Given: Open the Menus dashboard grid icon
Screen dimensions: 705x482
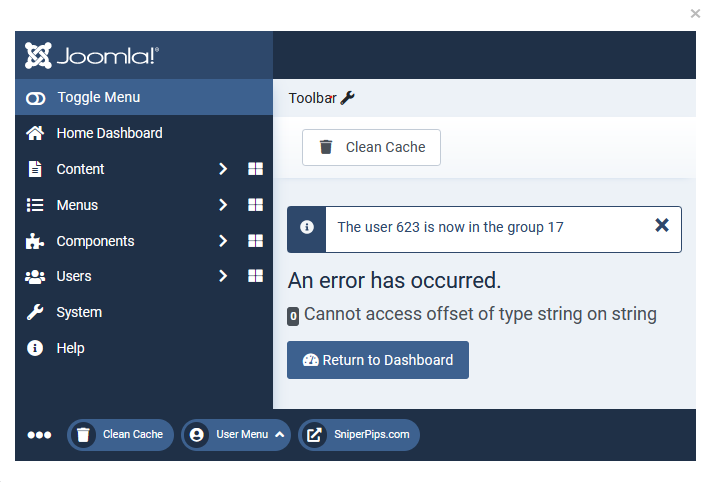Looking at the screenshot, I should point(255,205).
